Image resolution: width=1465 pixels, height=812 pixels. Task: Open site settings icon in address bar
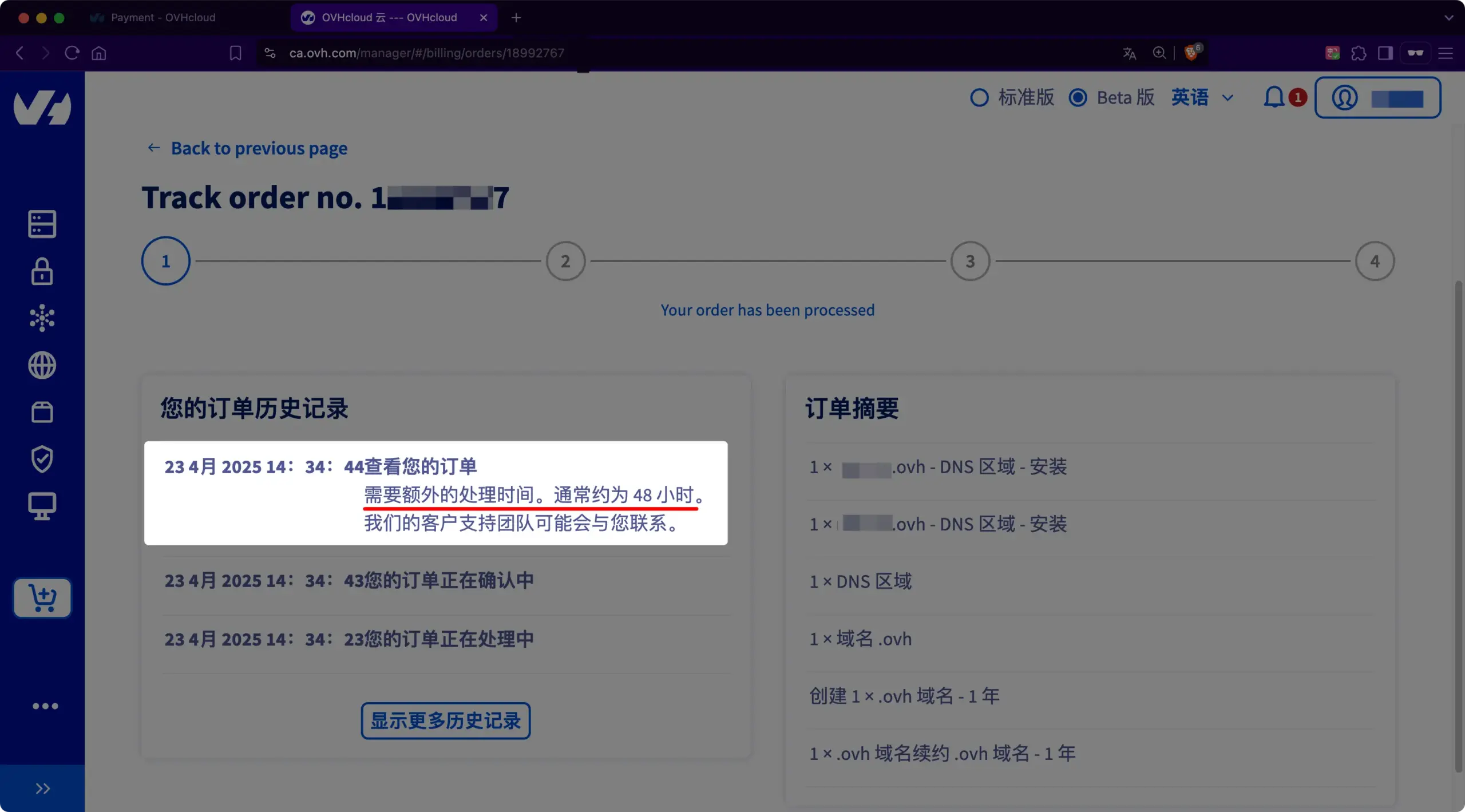pos(270,53)
